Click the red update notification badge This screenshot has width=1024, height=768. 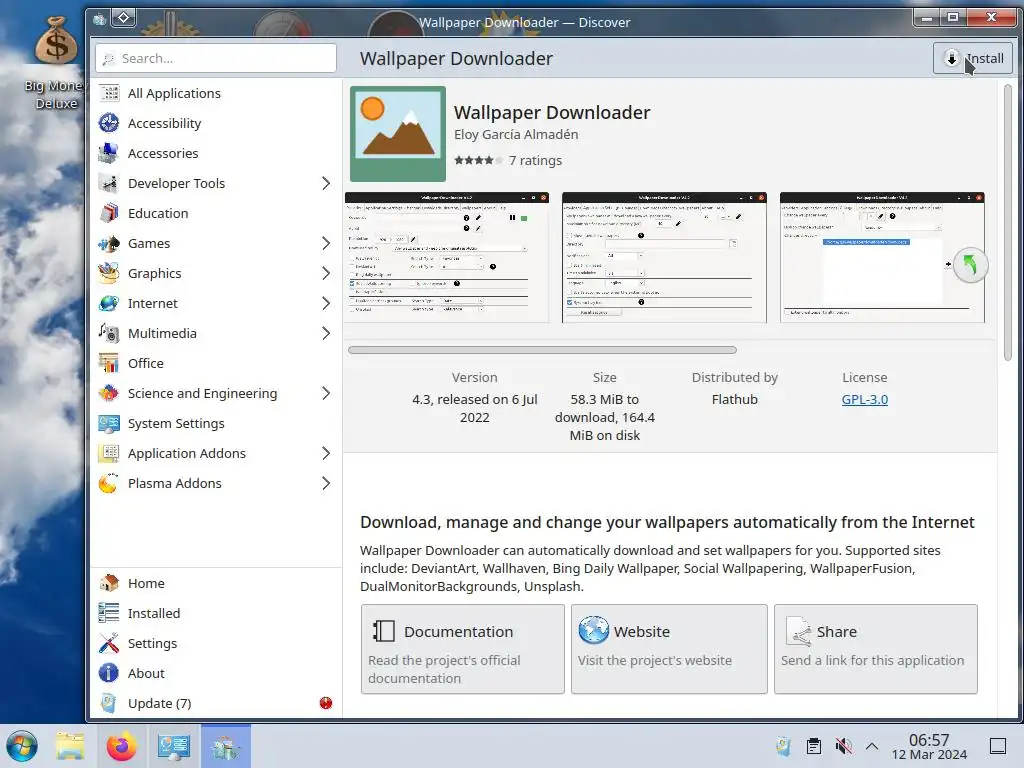(326, 703)
